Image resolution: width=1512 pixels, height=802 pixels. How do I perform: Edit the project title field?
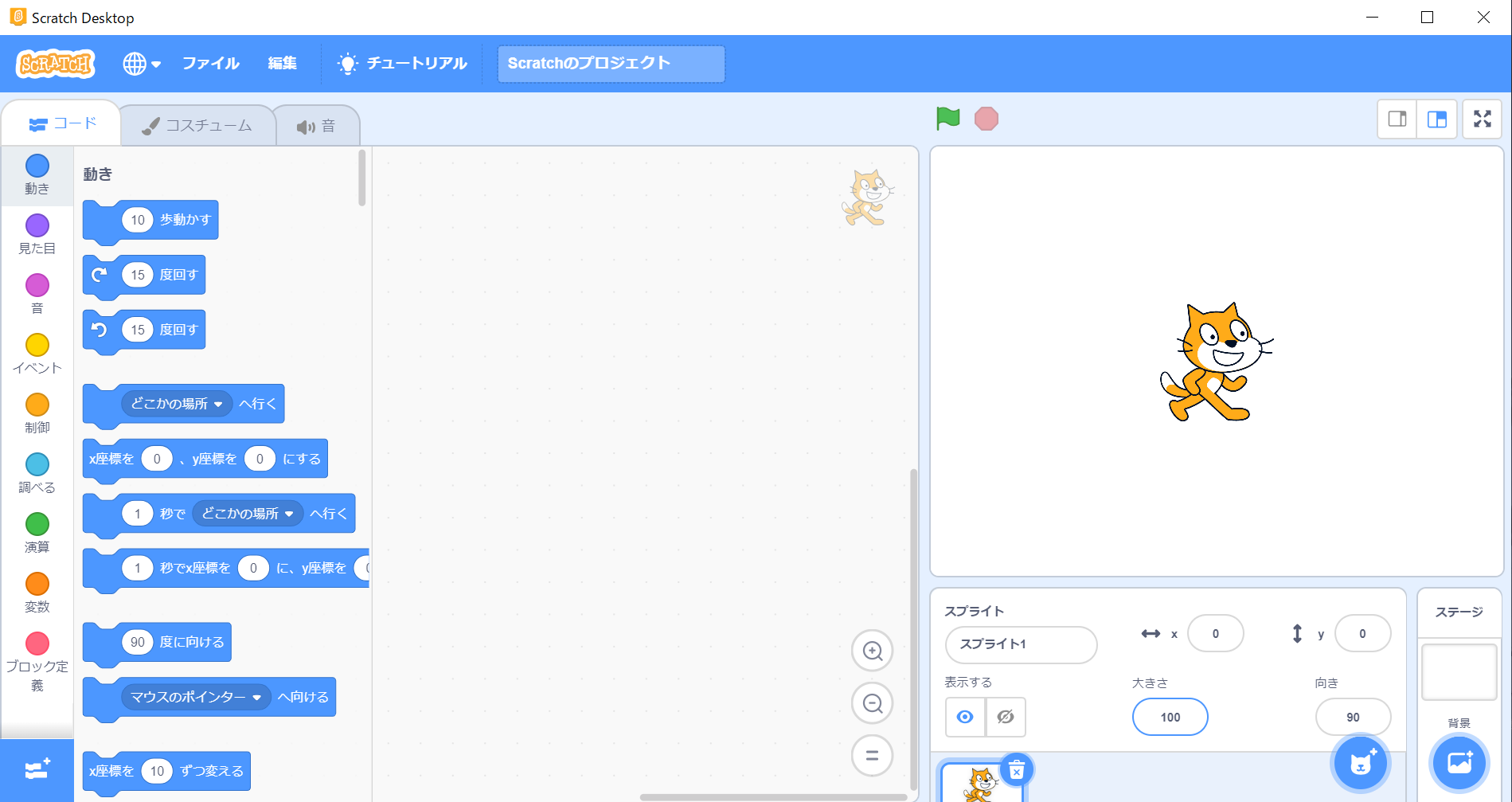pyautogui.click(x=611, y=64)
